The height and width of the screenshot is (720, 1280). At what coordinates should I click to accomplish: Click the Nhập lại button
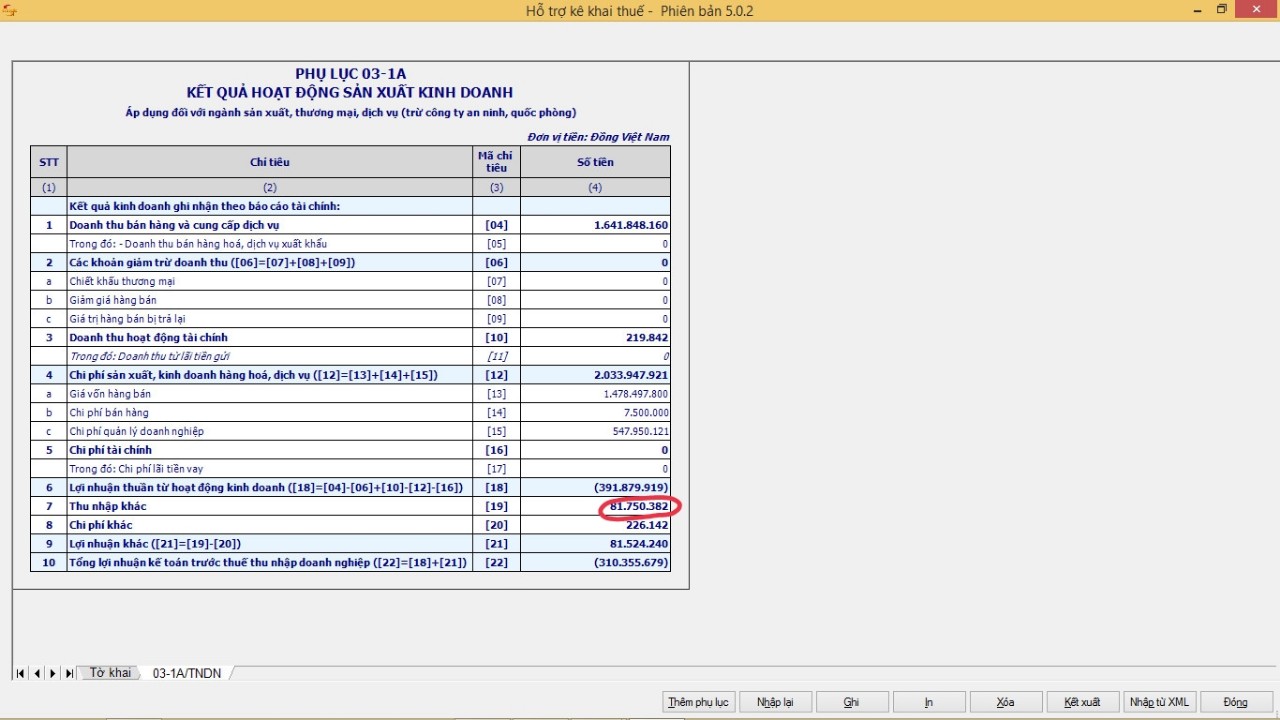pyautogui.click(x=775, y=702)
